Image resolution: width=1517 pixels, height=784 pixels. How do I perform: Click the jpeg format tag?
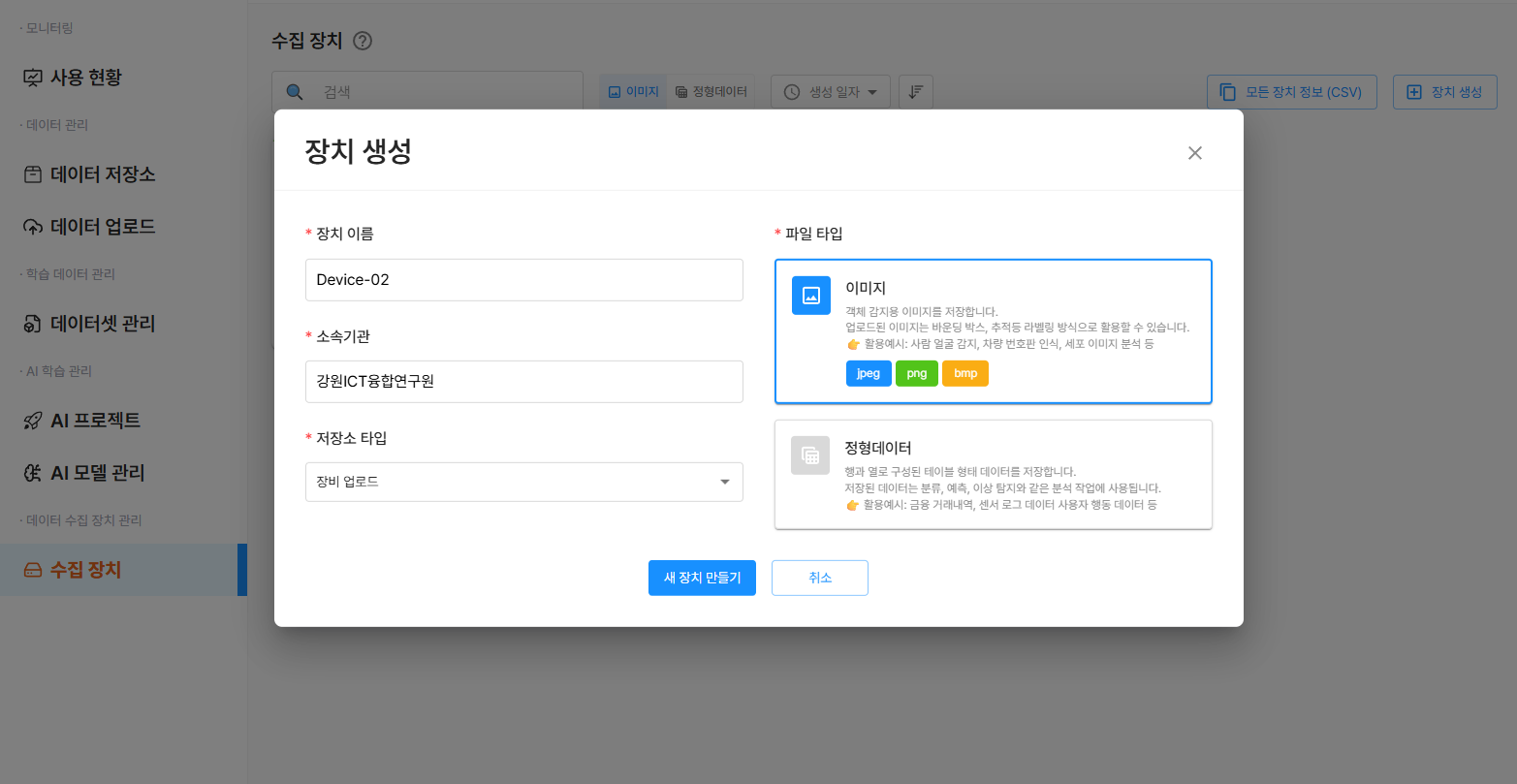click(869, 373)
